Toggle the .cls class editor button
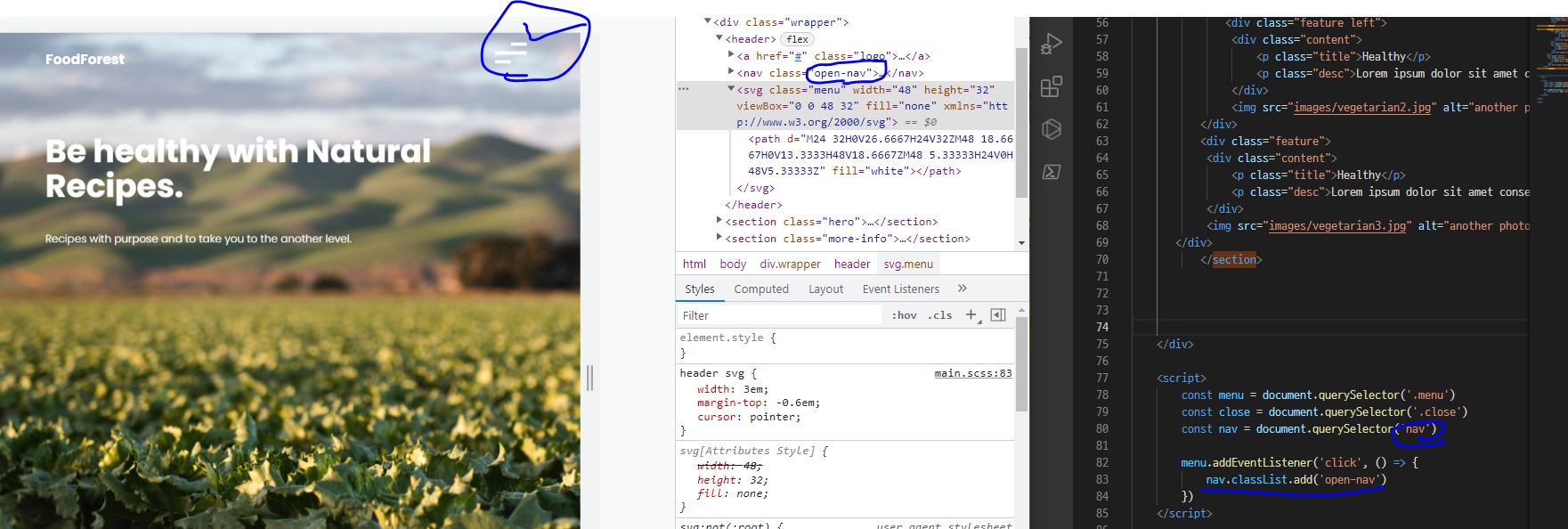The image size is (1568, 529). [x=940, y=315]
